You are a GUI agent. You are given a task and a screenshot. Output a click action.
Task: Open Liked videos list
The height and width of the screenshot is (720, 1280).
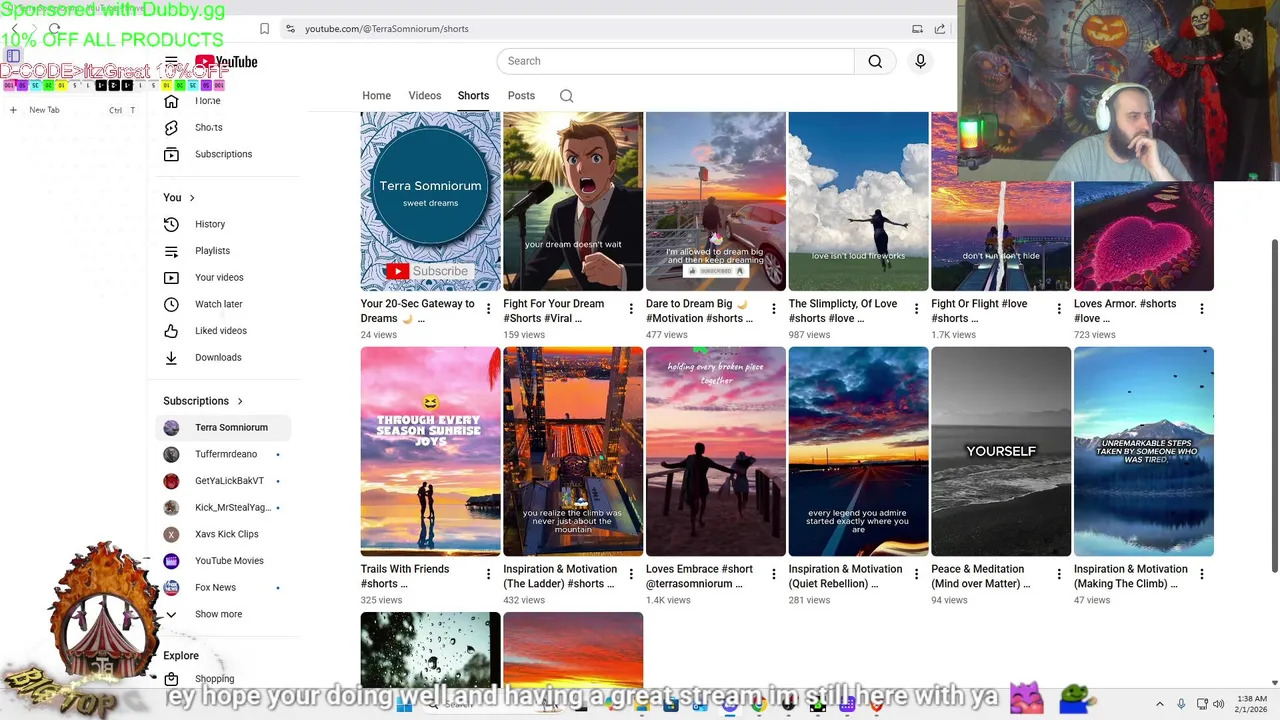[220, 330]
